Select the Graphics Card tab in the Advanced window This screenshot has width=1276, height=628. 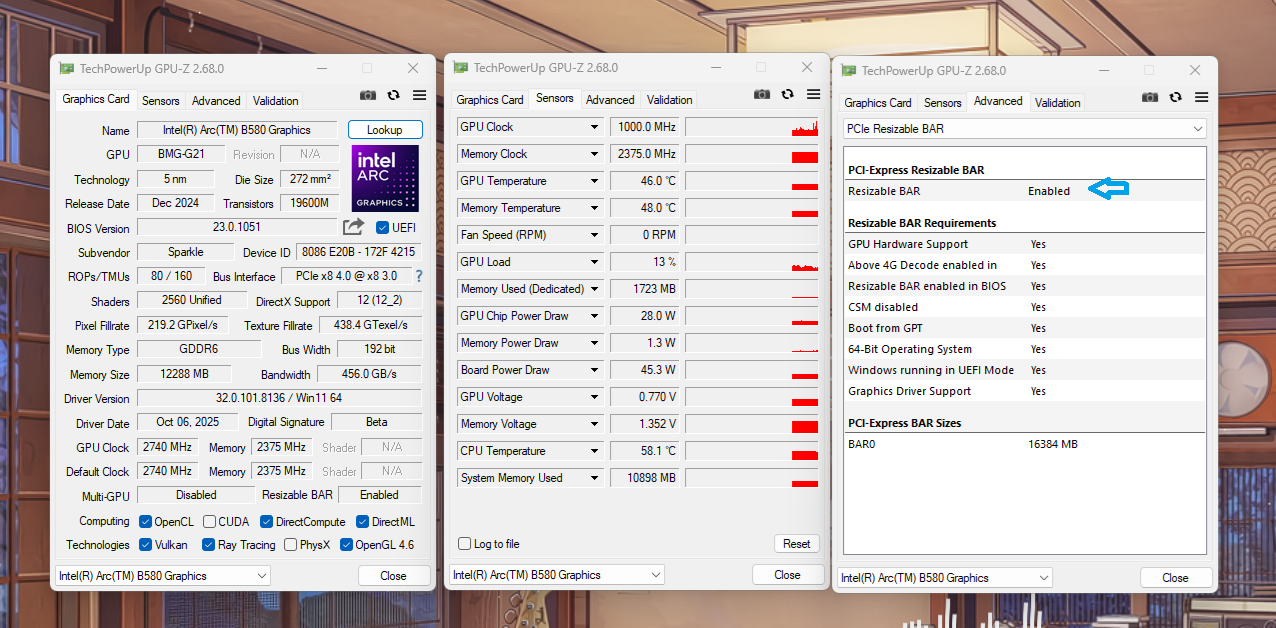click(877, 103)
